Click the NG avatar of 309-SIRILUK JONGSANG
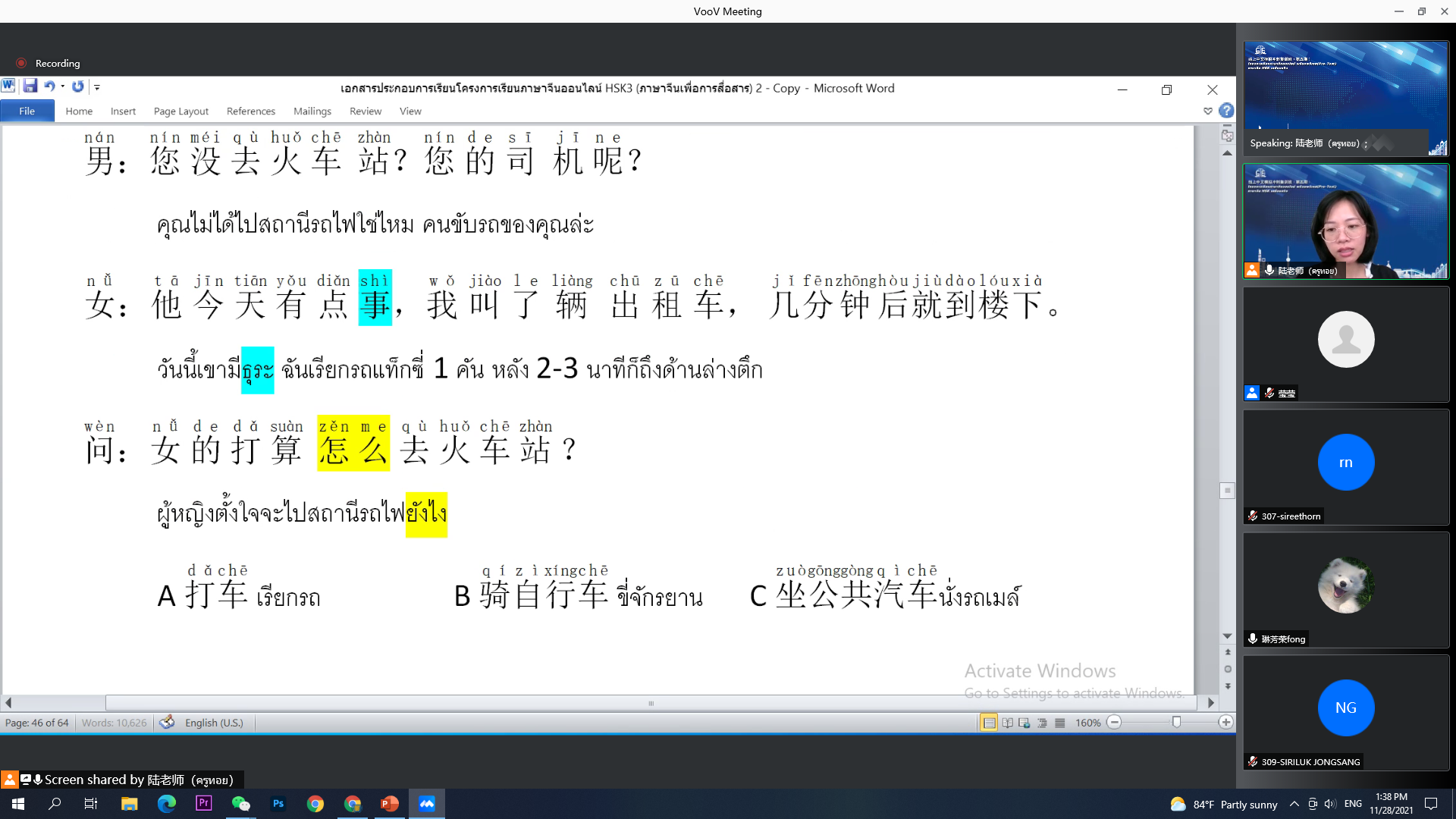Viewport: 1456px width, 819px height. coord(1346,708)
